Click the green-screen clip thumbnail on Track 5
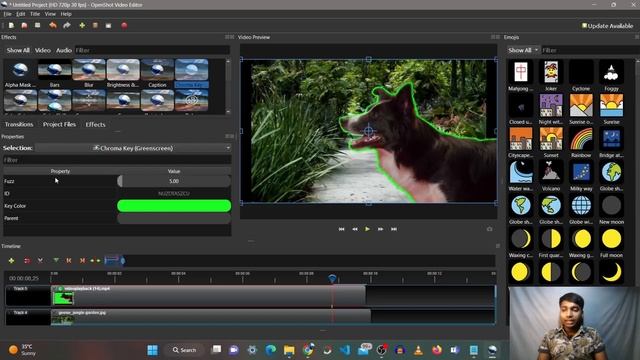Viewport: 640px width, 360px height. pos(63,298)
